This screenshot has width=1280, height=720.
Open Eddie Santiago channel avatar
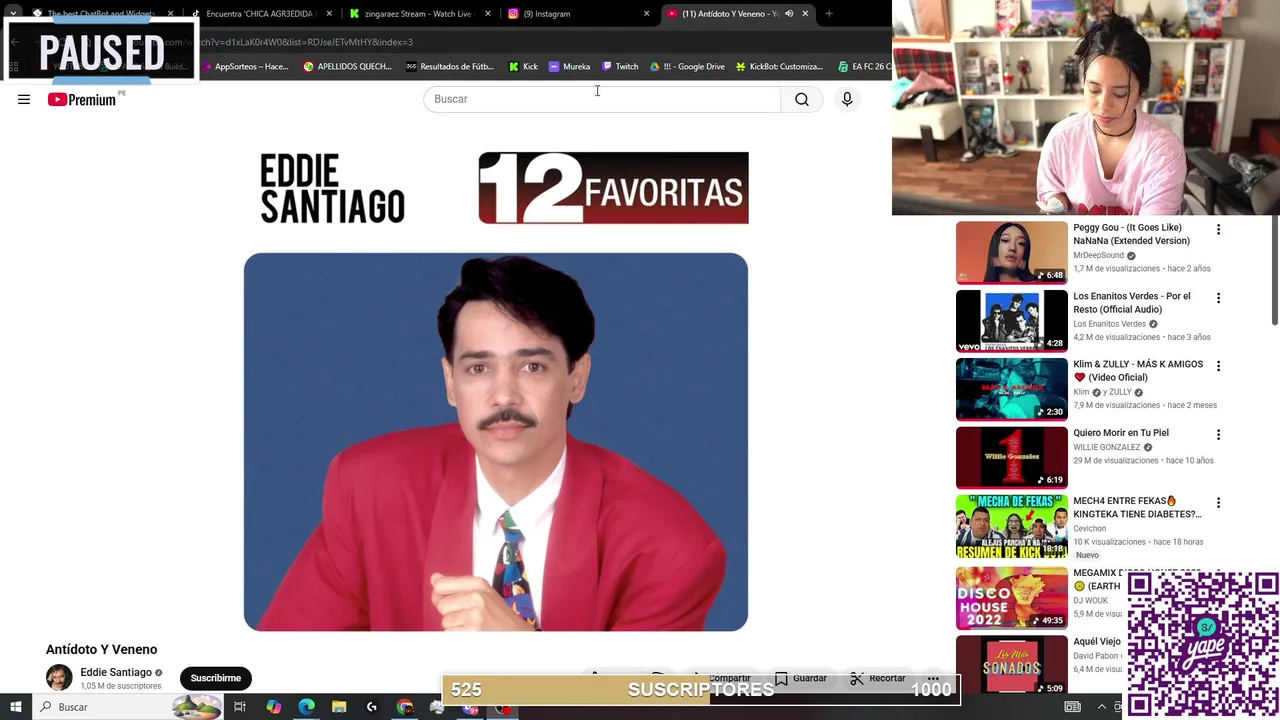[x=59, y=677]
